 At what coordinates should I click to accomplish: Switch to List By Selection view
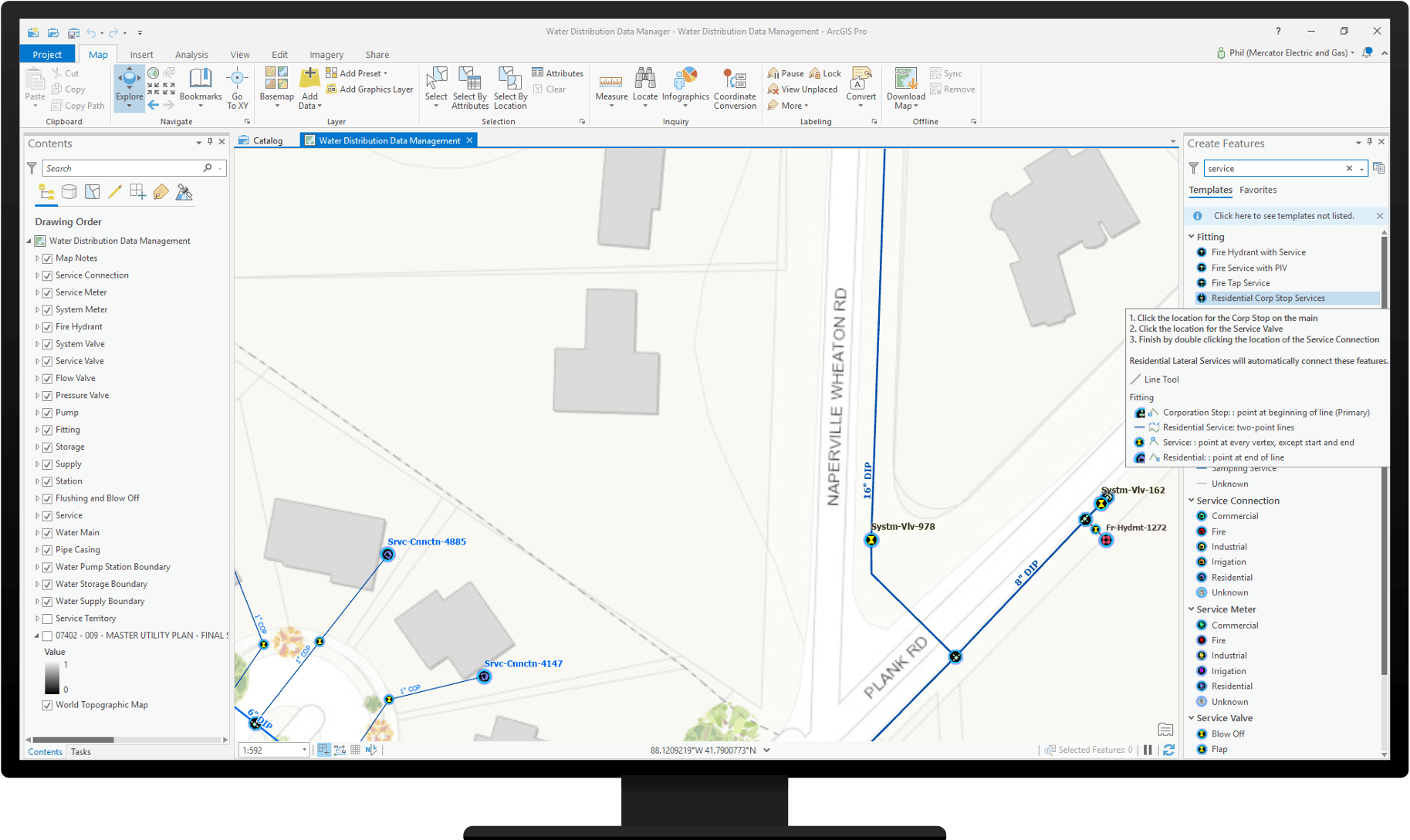coord(92,192)
